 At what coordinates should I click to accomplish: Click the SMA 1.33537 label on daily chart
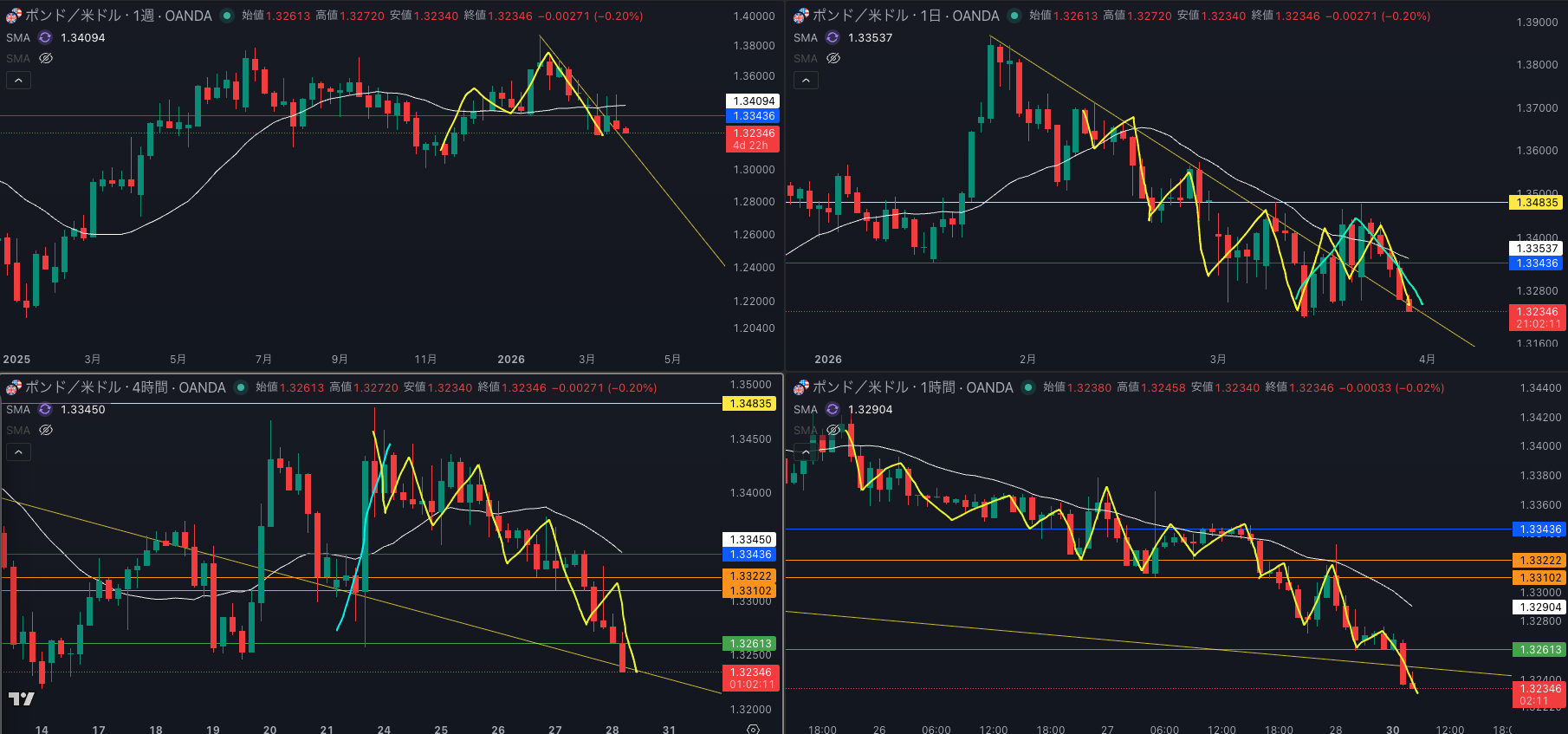coord(870,37)
